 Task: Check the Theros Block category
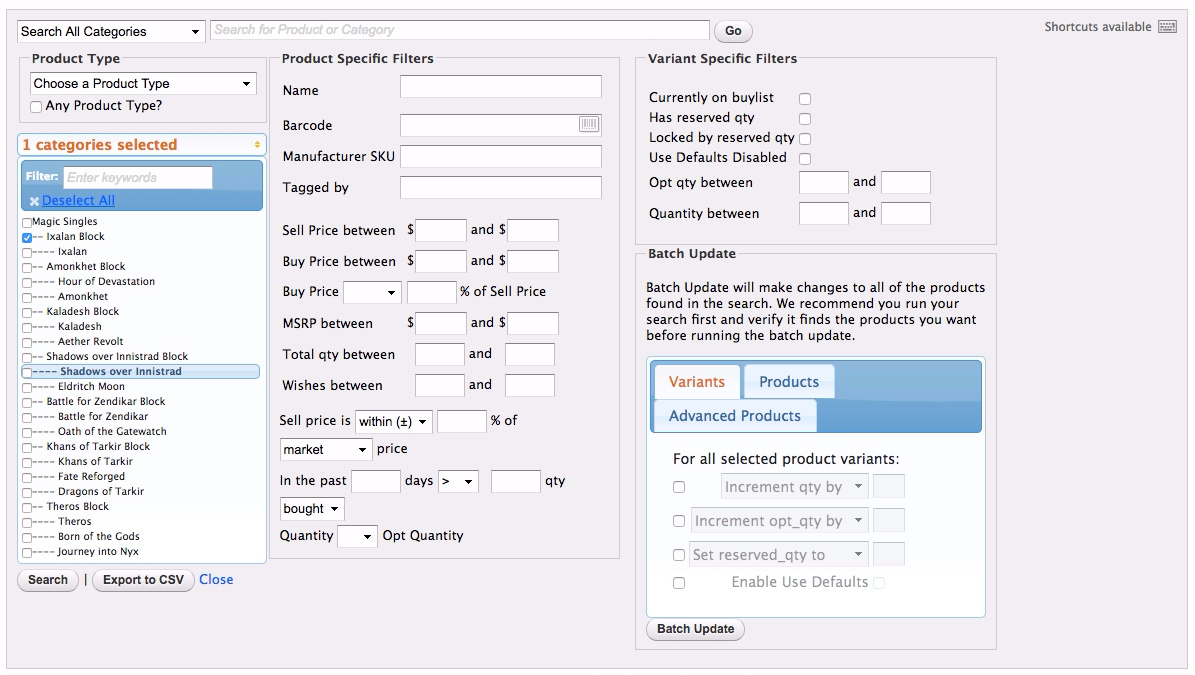[x=27, y=508]
